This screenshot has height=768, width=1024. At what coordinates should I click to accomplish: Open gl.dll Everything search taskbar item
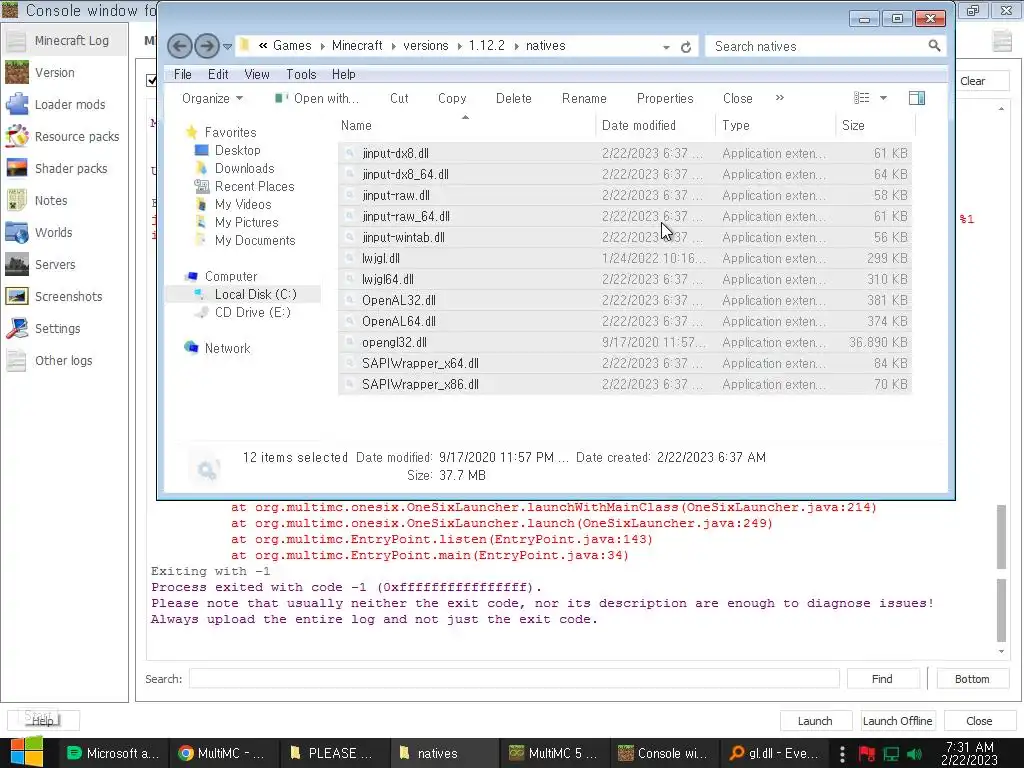click(775, 753)
